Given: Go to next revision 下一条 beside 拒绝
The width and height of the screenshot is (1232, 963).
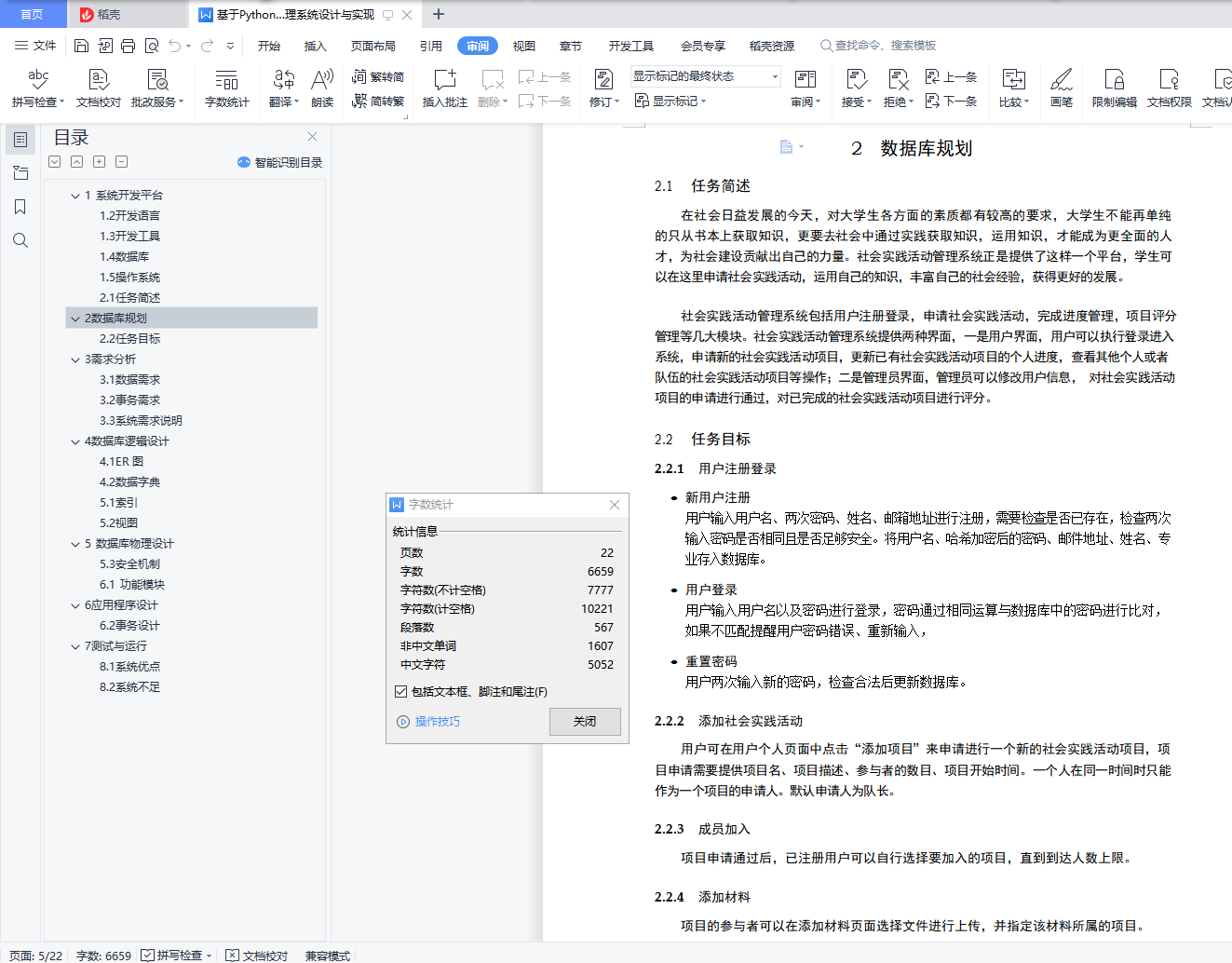Looking at the screenshot, I should (951, 101).
